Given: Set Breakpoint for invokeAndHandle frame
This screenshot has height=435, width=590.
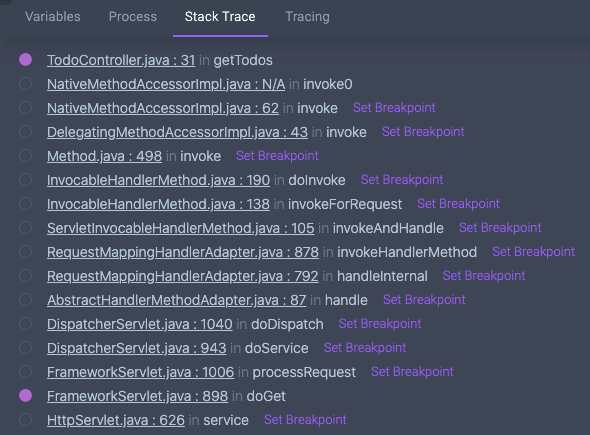Looking at the screenshot, I should click(x=500, y=228).
